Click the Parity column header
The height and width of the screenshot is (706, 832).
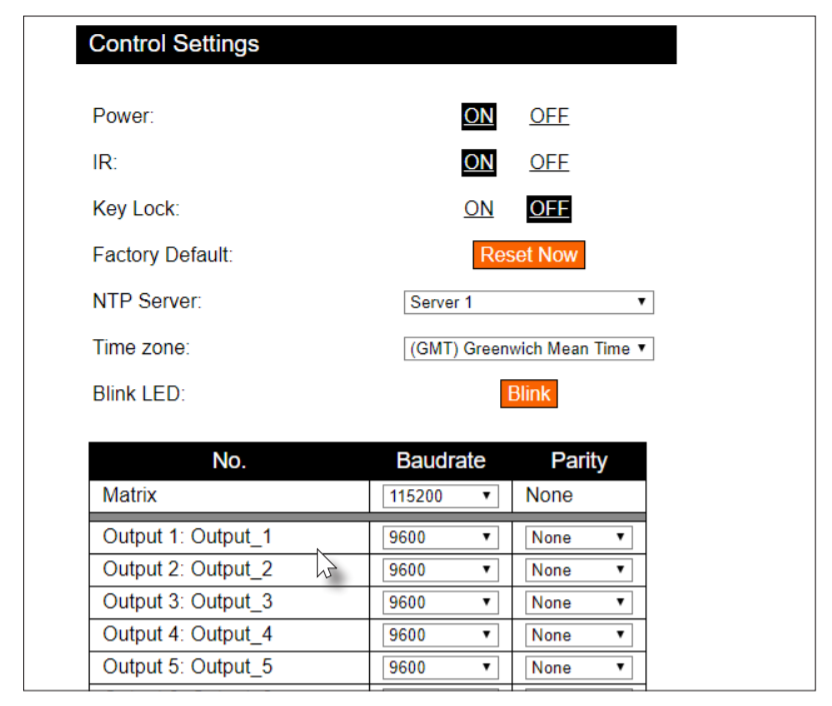click(x=579, y=460)
